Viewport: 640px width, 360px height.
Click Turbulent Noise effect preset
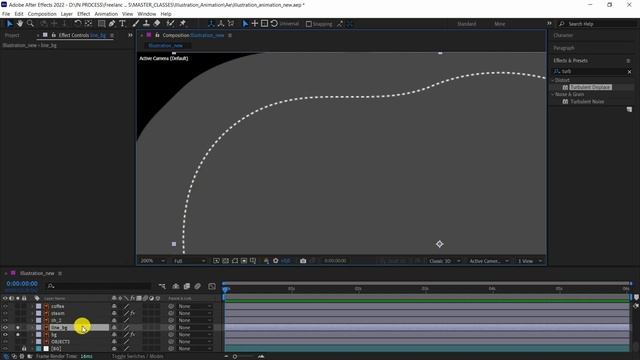[587, 102]
